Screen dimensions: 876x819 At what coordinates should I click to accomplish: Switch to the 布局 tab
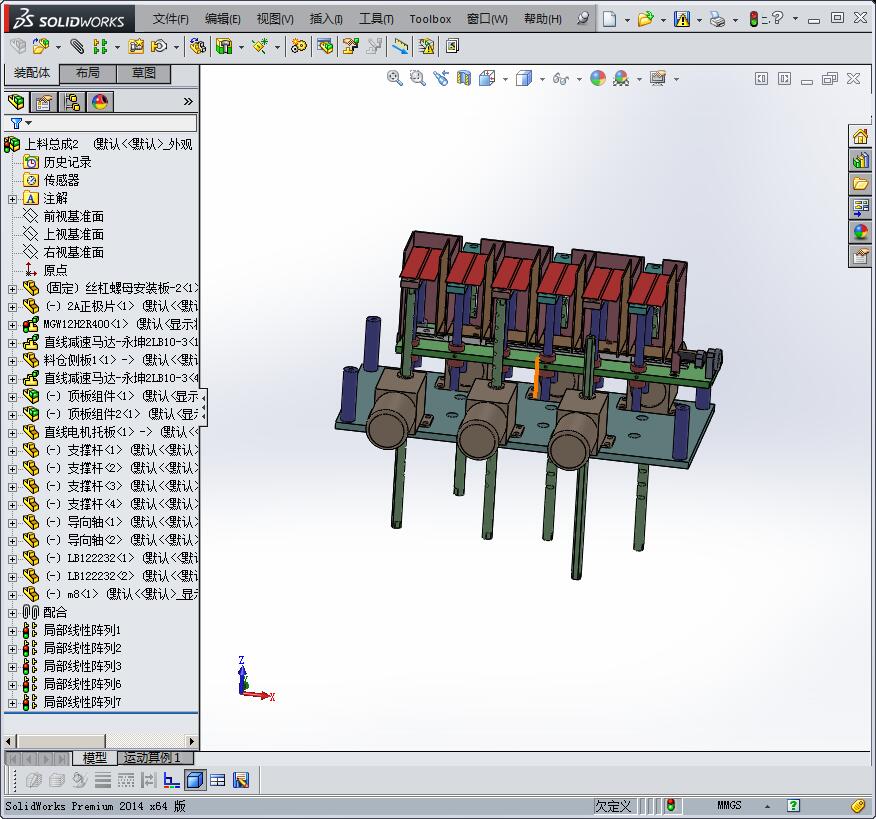tap(88, 73)
